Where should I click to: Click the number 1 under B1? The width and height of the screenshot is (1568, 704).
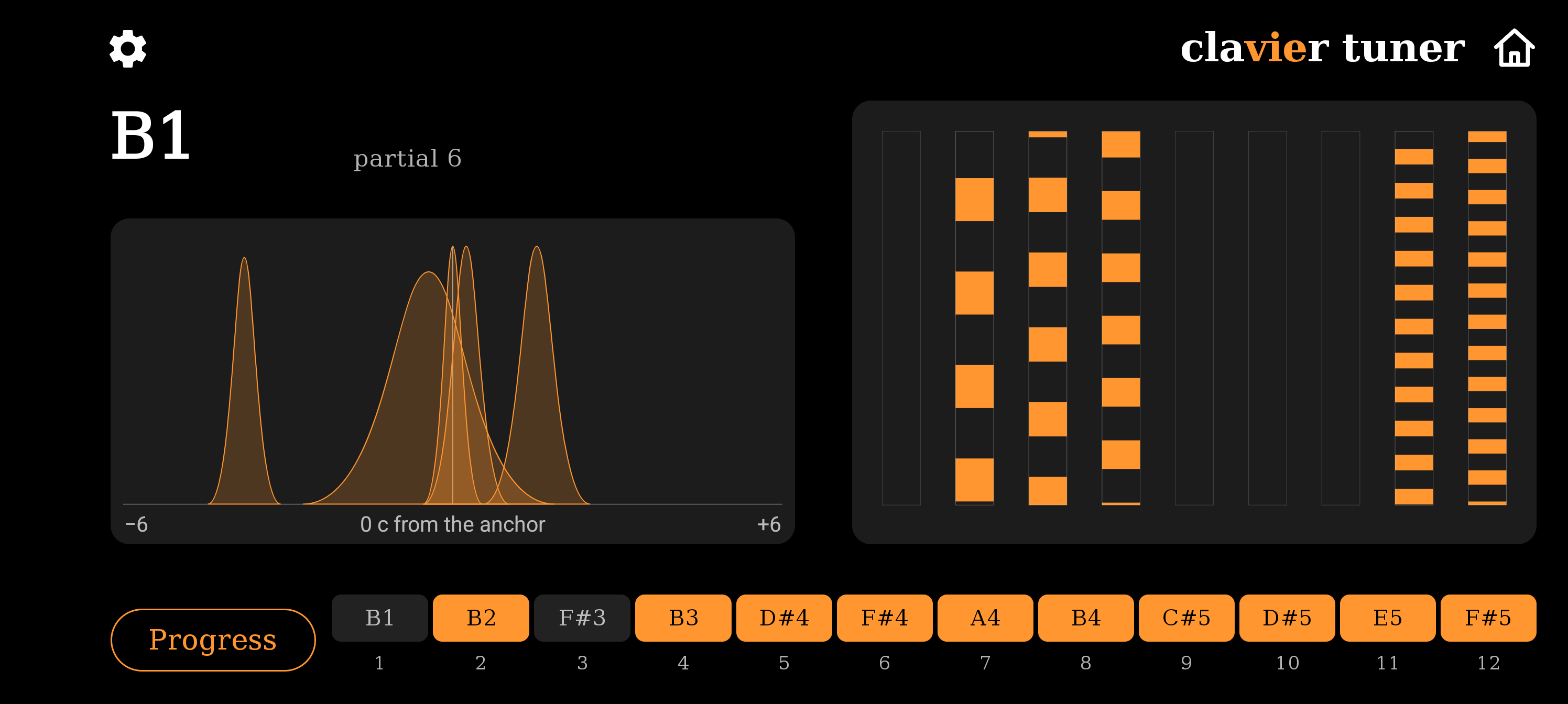[x=379, y=663]
